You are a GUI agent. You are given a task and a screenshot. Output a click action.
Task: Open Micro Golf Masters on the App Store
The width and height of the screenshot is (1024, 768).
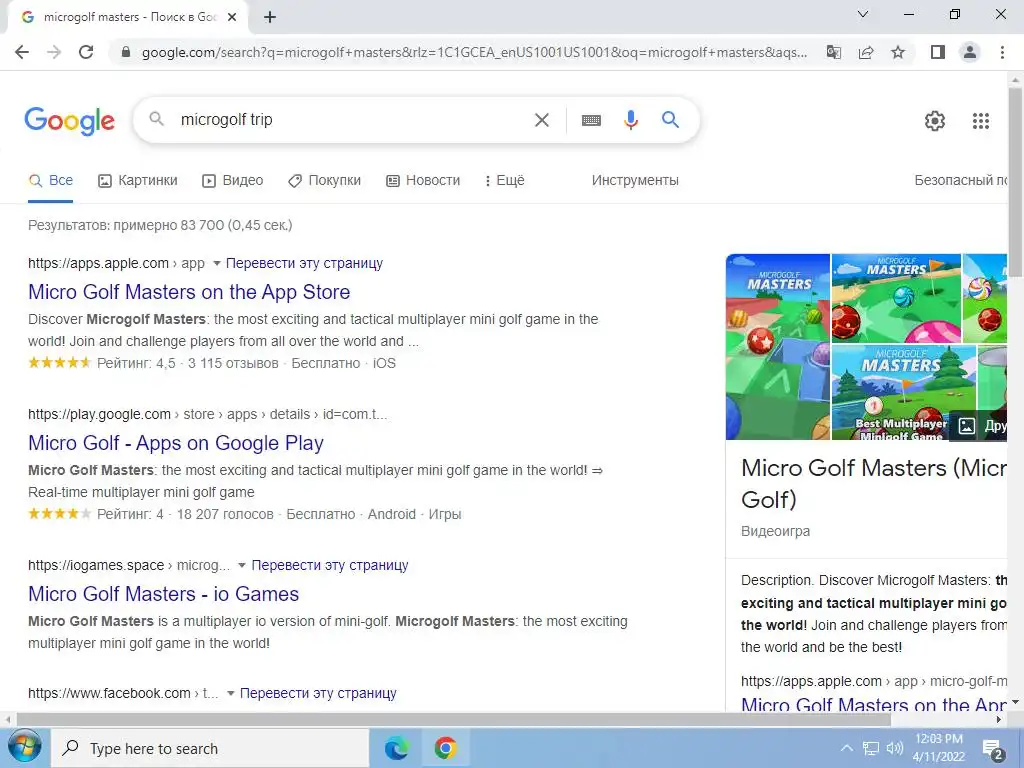point(189,292)
